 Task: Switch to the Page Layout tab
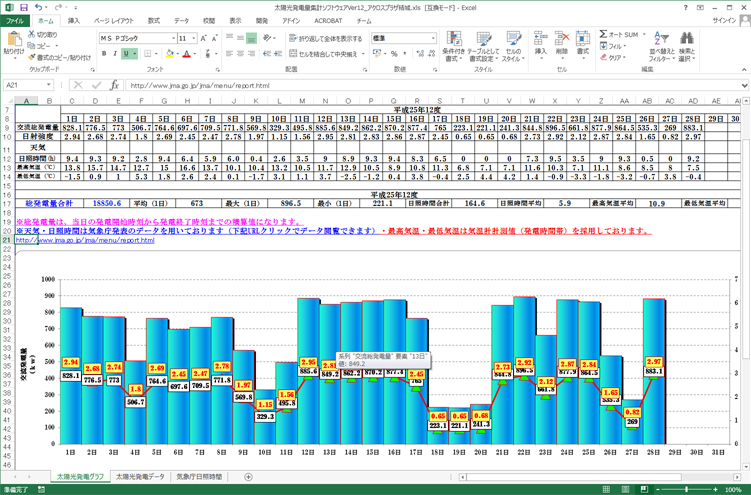coord(114,21)
